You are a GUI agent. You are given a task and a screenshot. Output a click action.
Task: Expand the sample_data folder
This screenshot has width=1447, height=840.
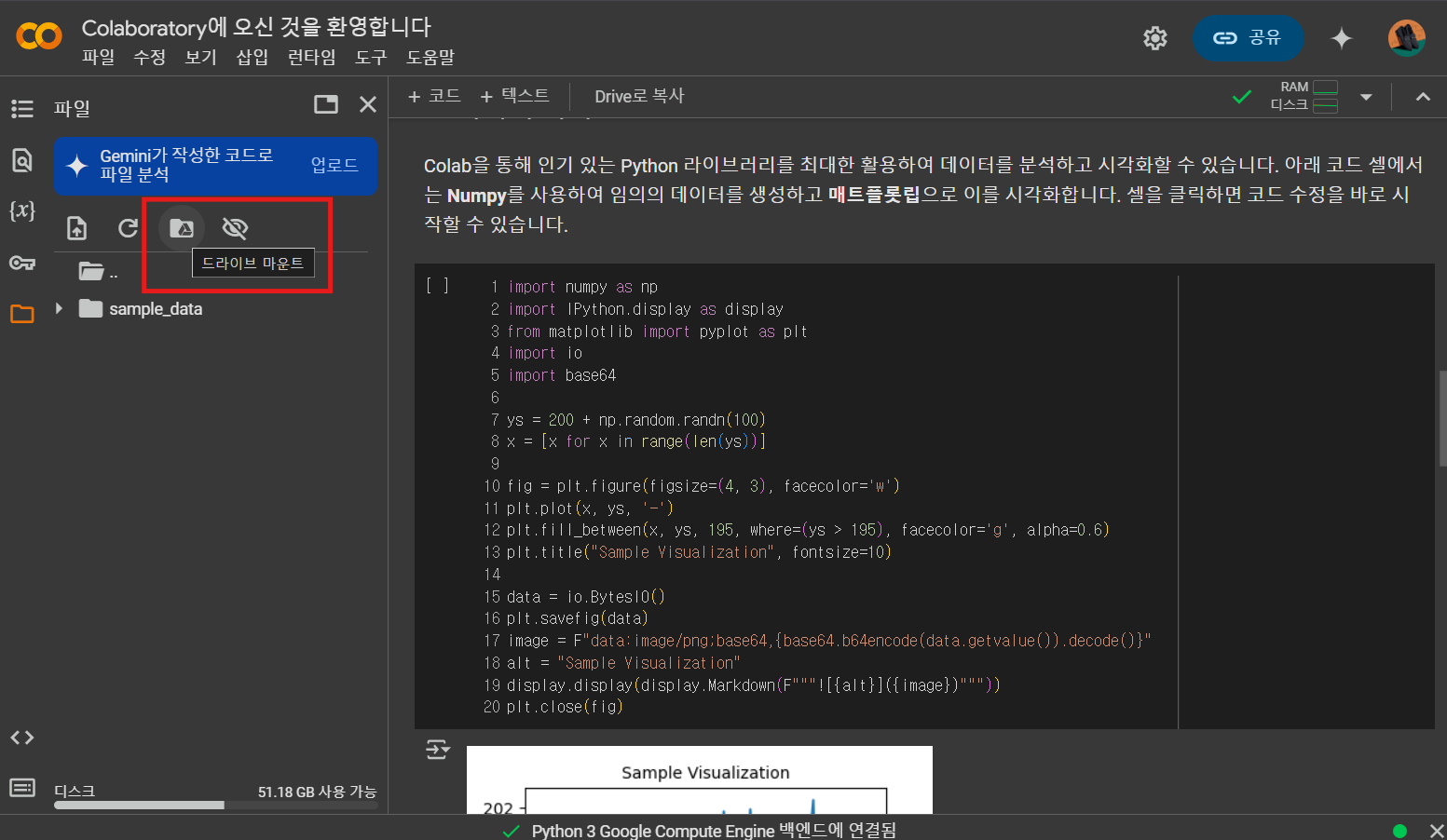(59, 308)
